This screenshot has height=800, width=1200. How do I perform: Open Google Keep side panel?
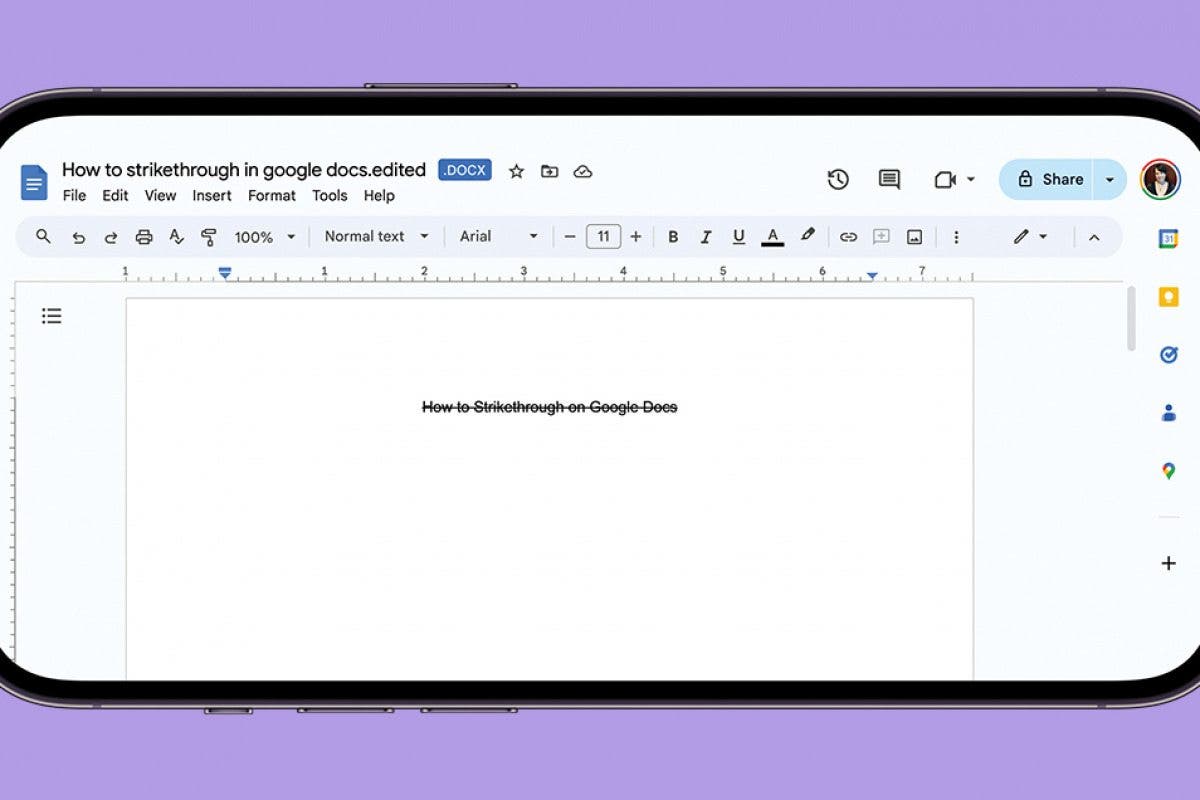coord(1168,297)
